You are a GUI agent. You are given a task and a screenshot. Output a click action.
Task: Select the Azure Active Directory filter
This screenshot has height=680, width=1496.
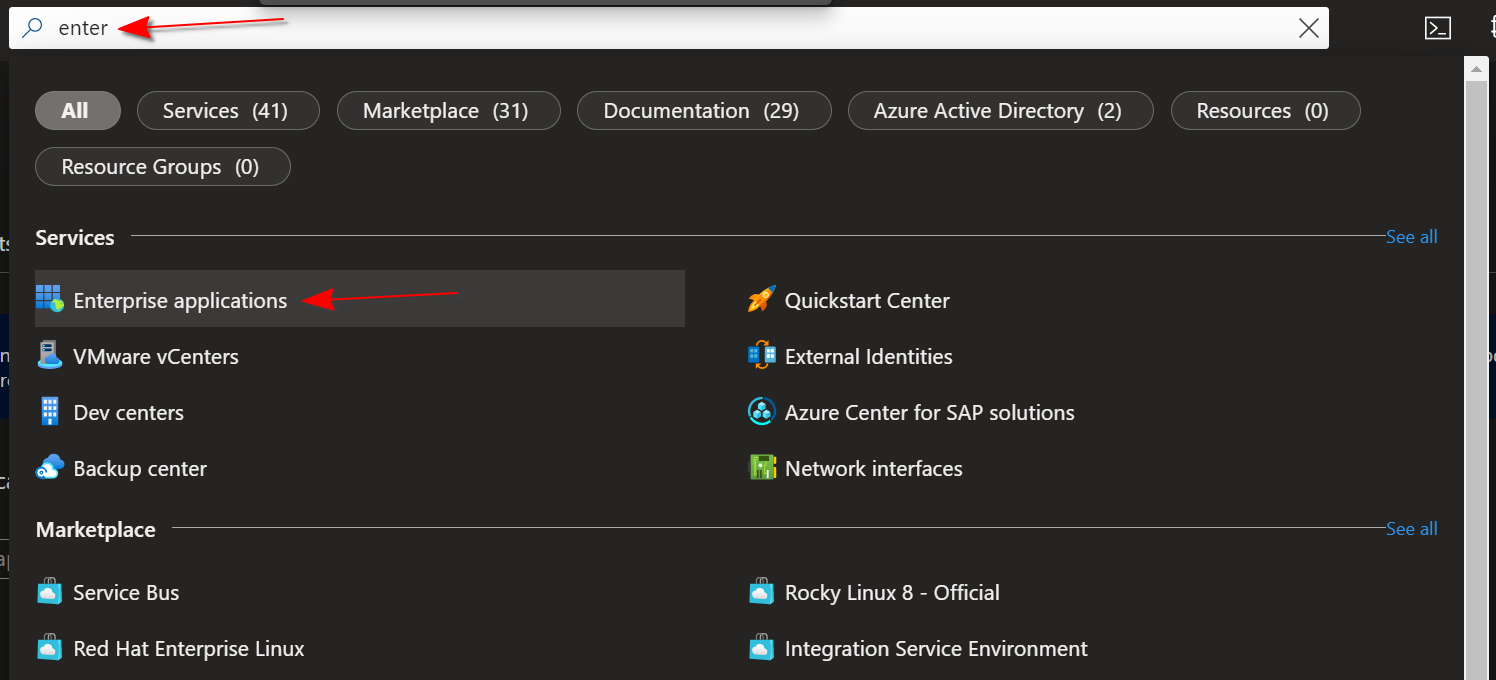click(1000, 110)
